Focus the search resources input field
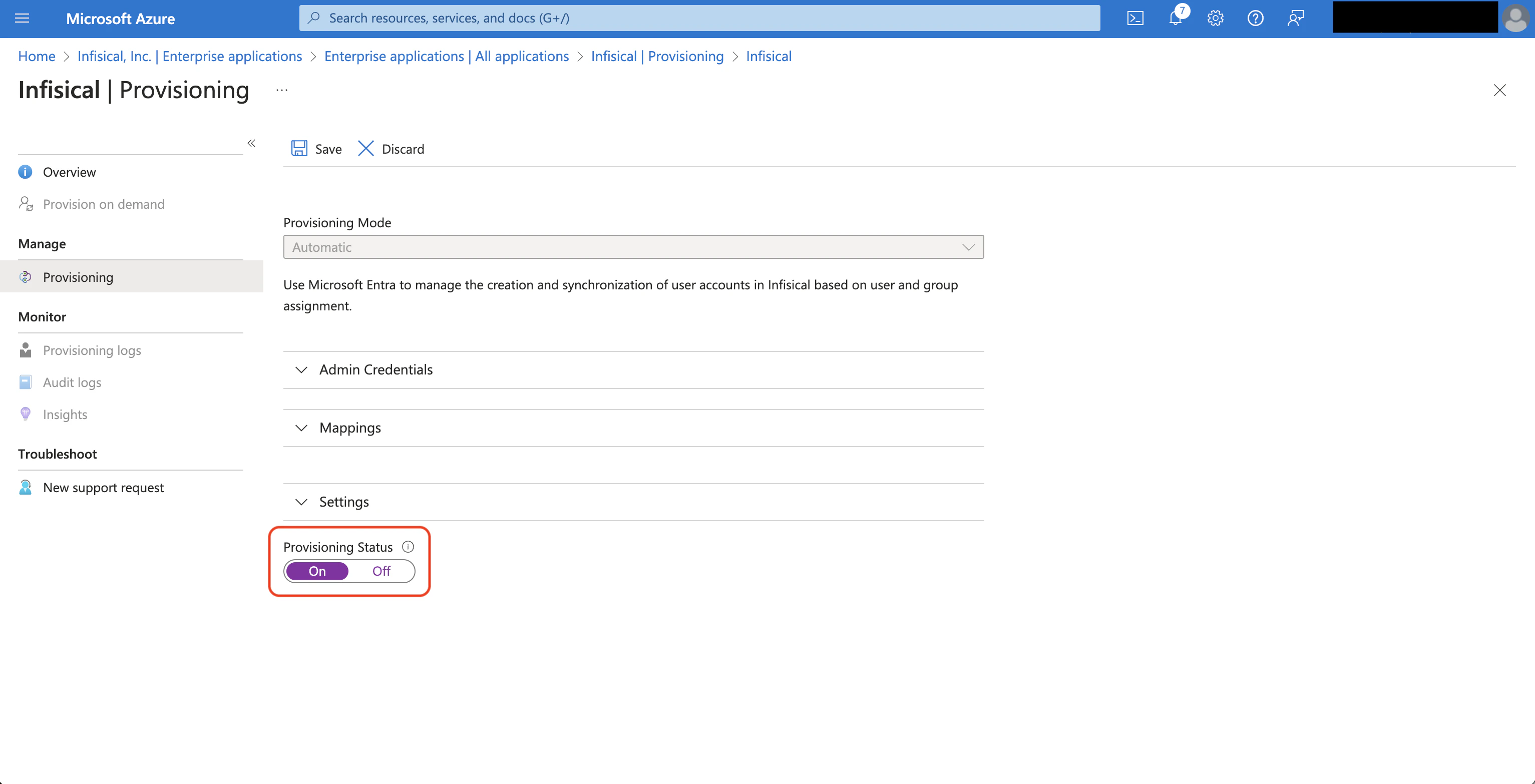 (699, 18)
